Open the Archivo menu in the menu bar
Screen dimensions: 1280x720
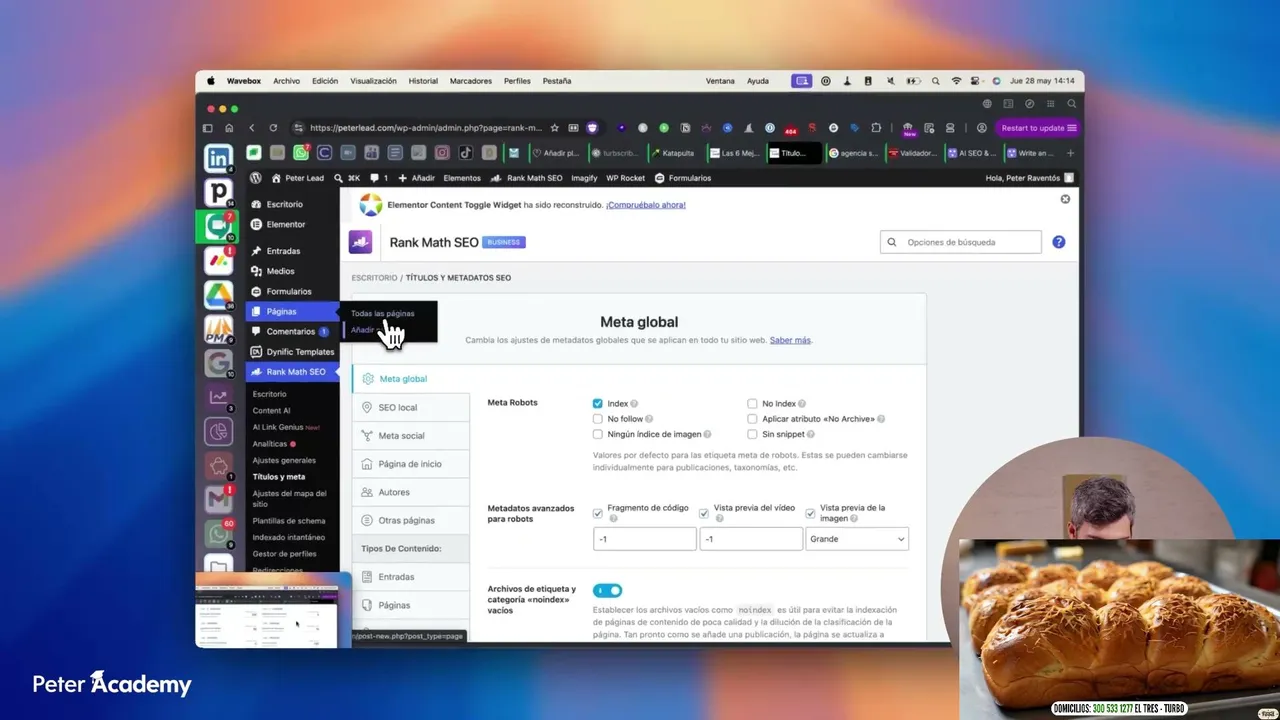(x=286, y=81)
